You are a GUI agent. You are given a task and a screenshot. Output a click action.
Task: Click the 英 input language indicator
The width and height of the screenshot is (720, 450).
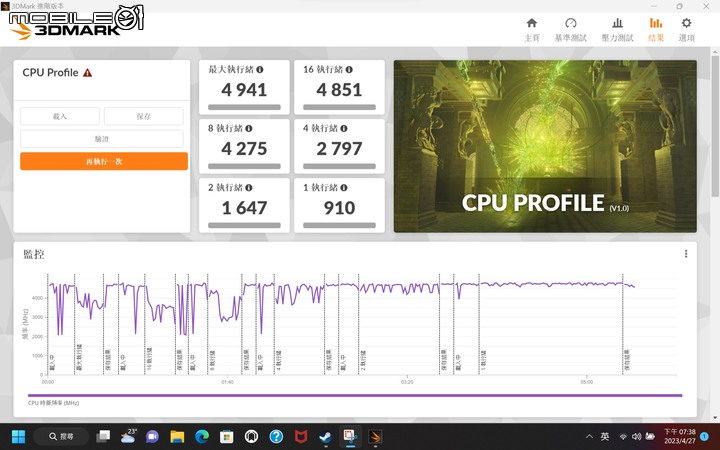(605, 437)
